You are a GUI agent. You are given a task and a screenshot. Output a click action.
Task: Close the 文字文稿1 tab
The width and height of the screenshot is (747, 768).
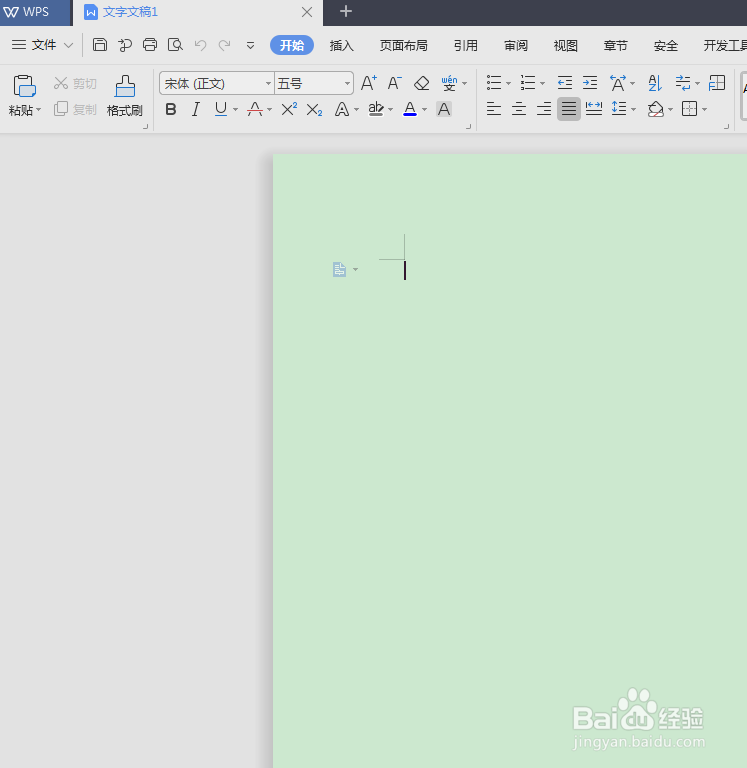coord(307,12)
